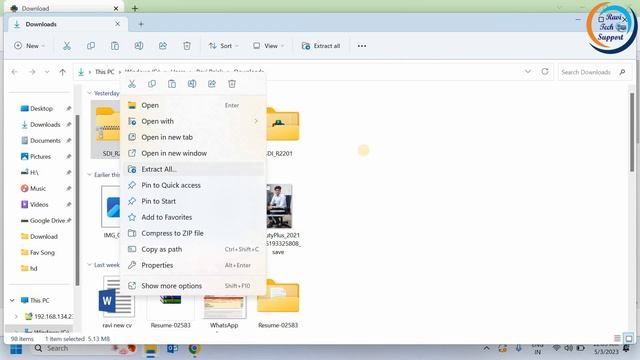Collapse the Yesterday group
Viewport: 640px width, 360px height.
89,93
